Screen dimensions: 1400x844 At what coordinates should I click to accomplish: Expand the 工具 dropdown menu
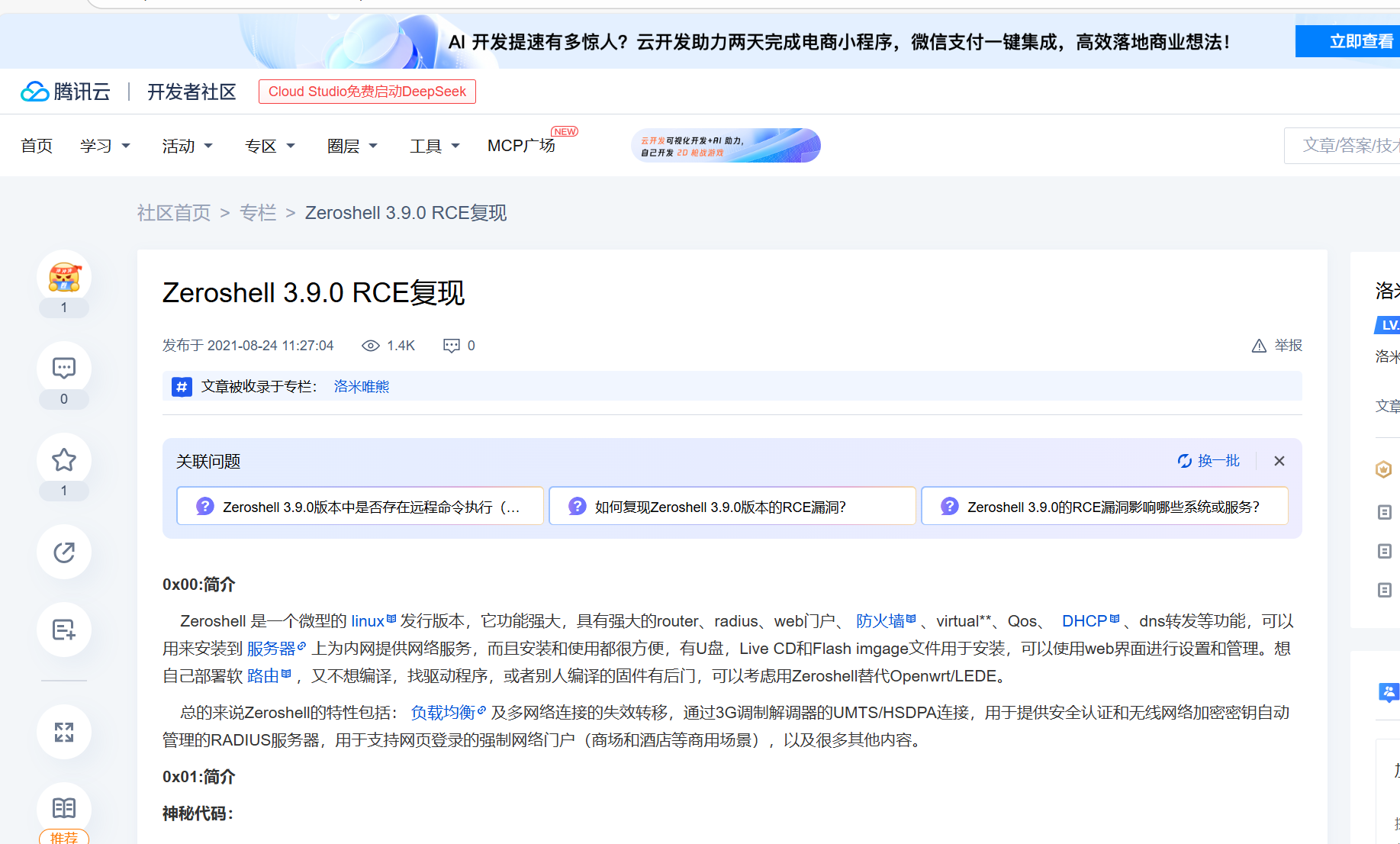pyautogui.click(x=434, y=146)
